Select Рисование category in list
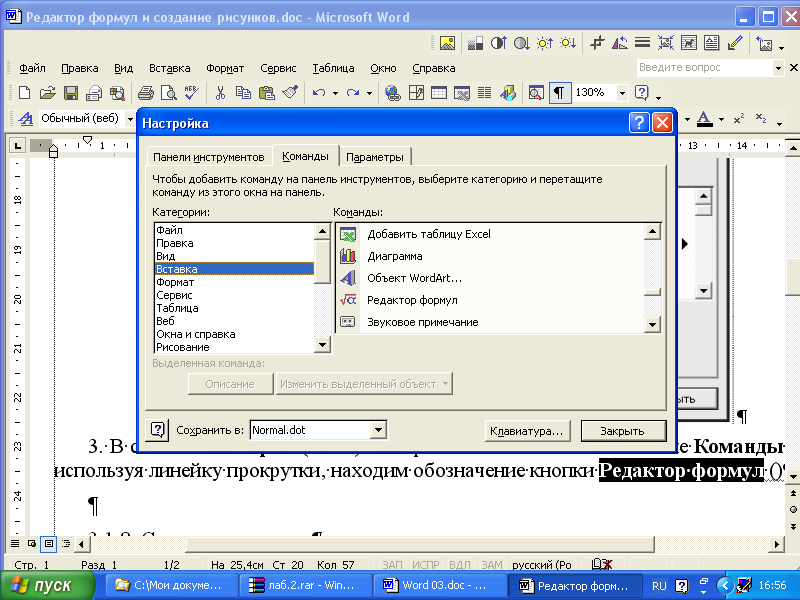Image resolution: width=800 pixels, height=600 pixels. tap(234, 347)
